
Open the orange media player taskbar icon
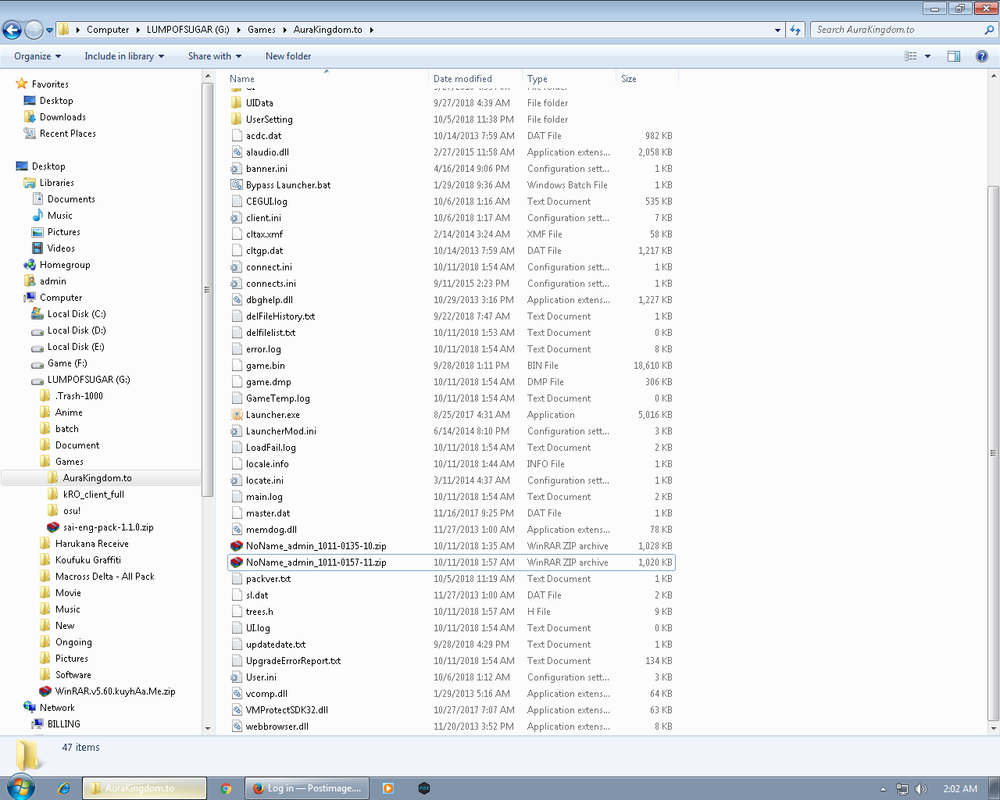coord(388,789)
